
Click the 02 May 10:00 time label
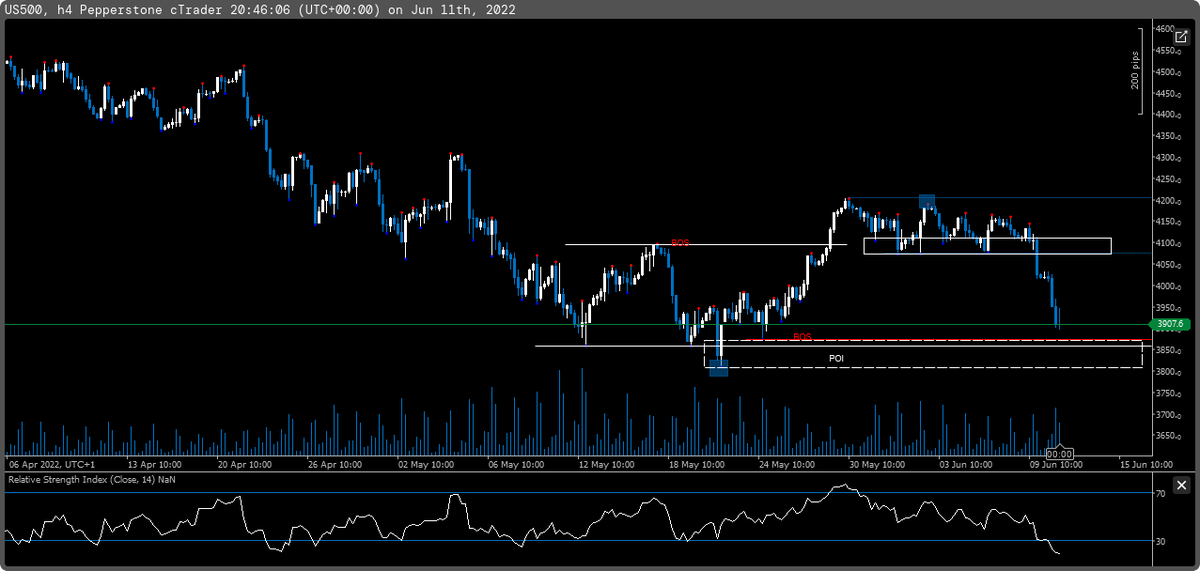(x=428, y=465)
